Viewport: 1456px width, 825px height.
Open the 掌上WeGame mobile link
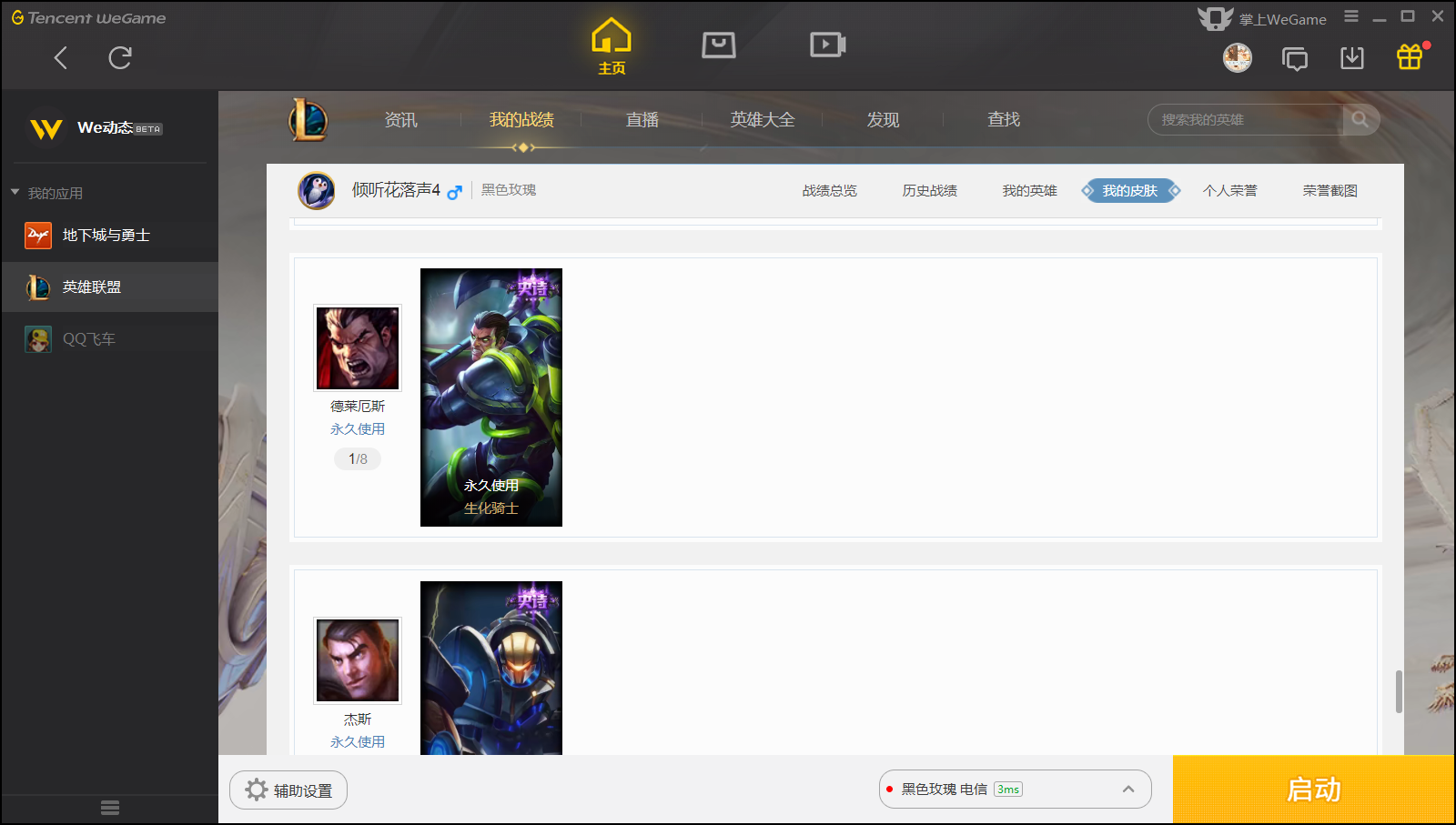coord(1262,19)
